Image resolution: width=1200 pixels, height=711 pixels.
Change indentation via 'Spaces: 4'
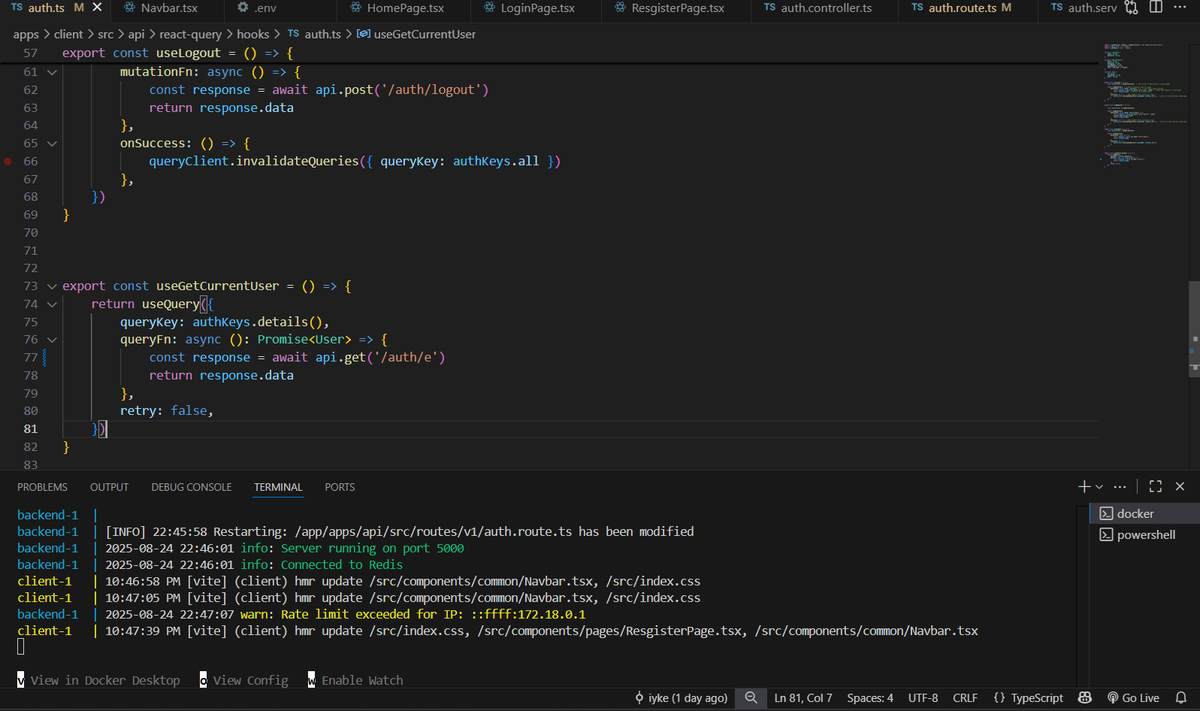tap(870, 698)
